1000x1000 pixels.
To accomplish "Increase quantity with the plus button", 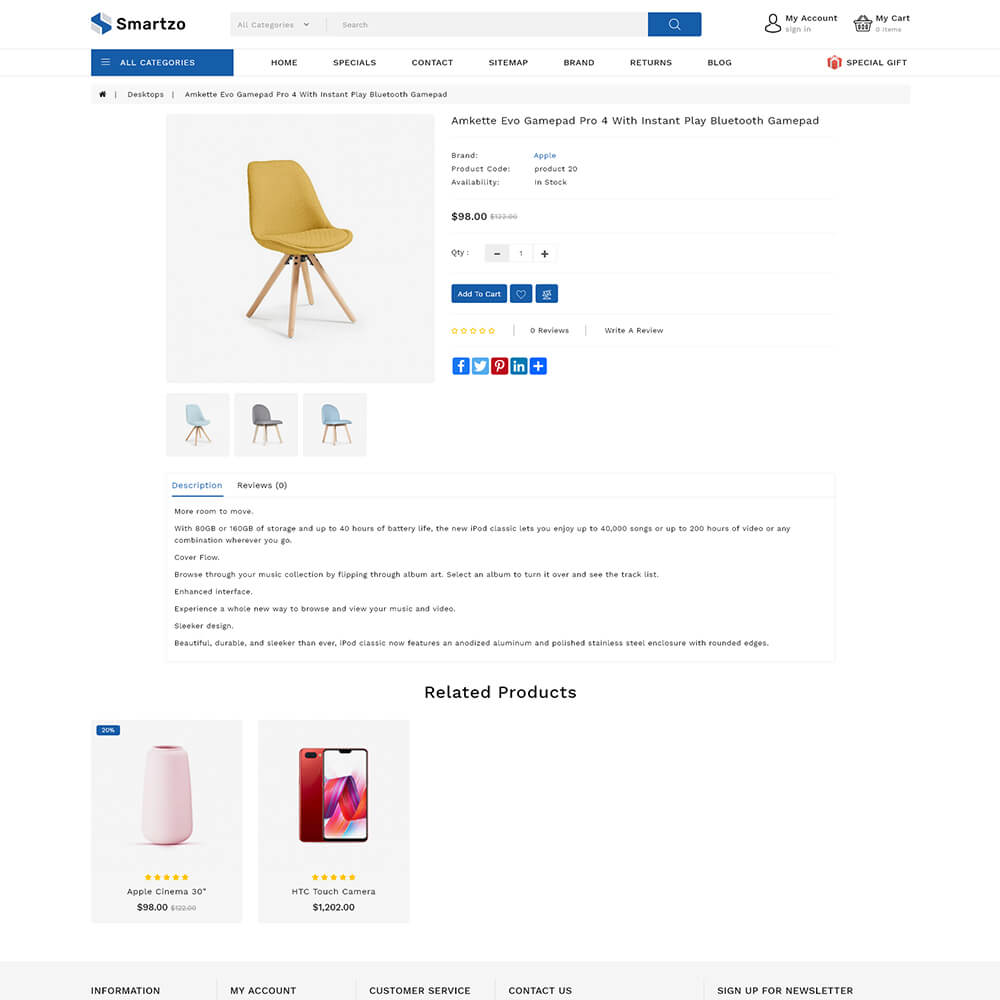I will (x=545, y=254).
